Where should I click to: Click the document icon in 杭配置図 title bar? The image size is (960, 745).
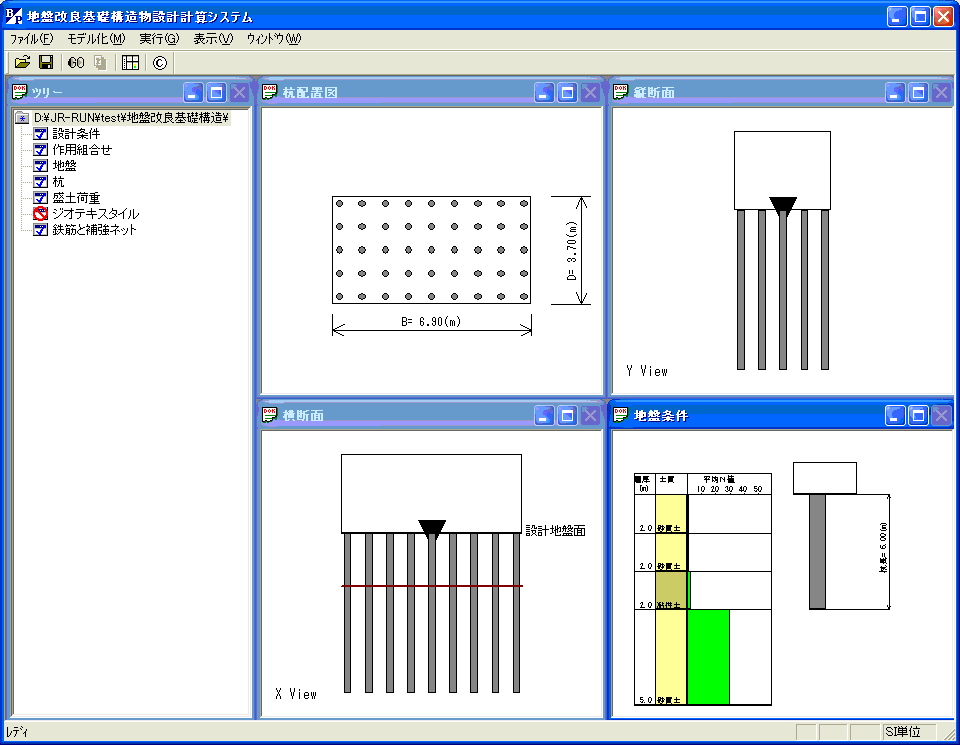pyautogui.click(x=270, y=93)
